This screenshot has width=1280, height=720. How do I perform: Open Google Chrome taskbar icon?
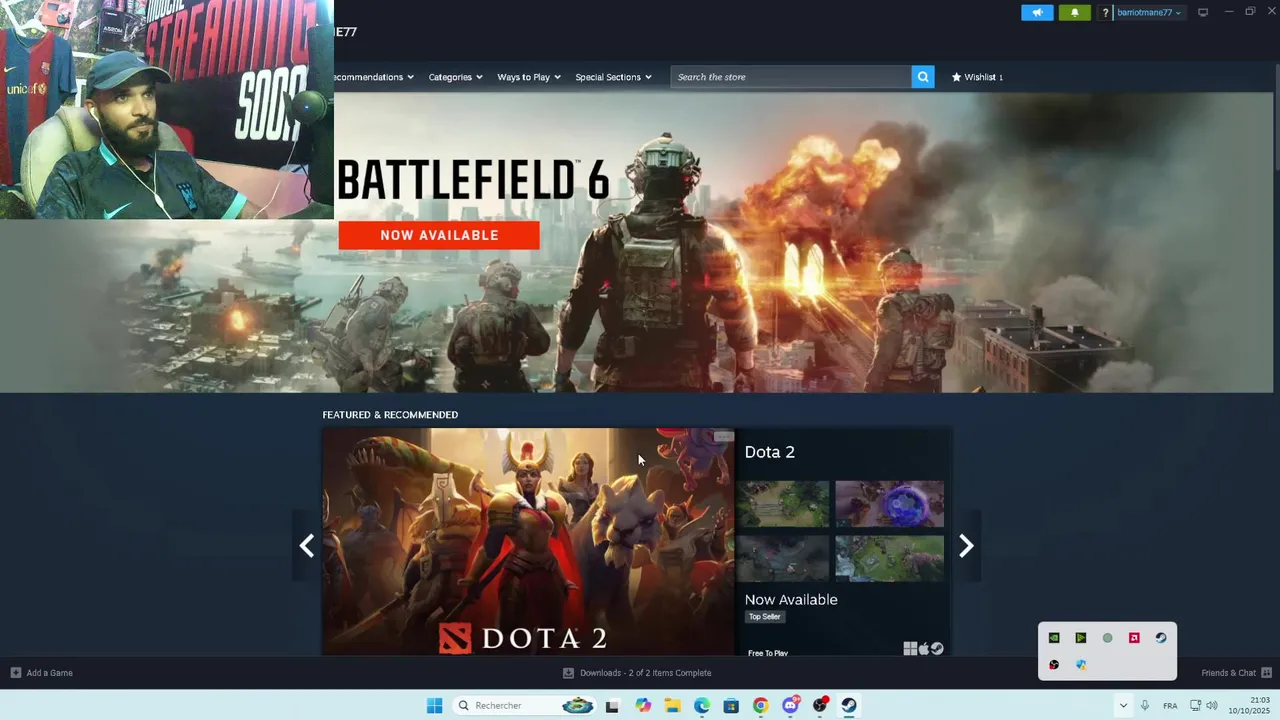pos(761,705)
